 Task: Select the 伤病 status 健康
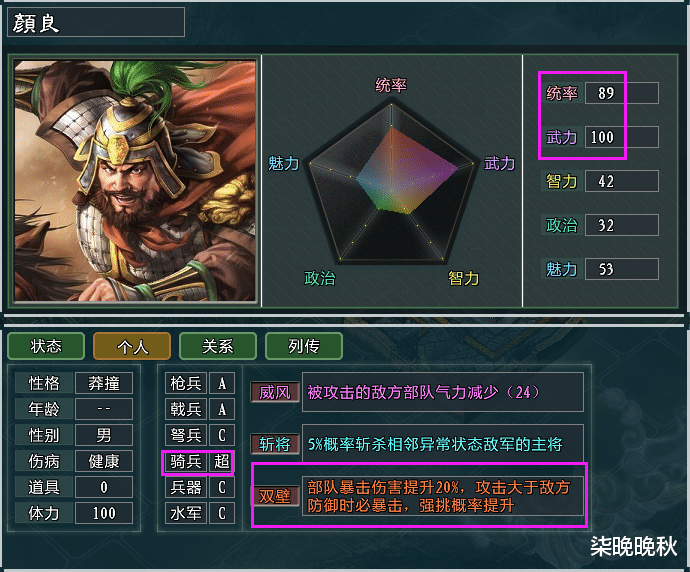(x=104, y=462)
